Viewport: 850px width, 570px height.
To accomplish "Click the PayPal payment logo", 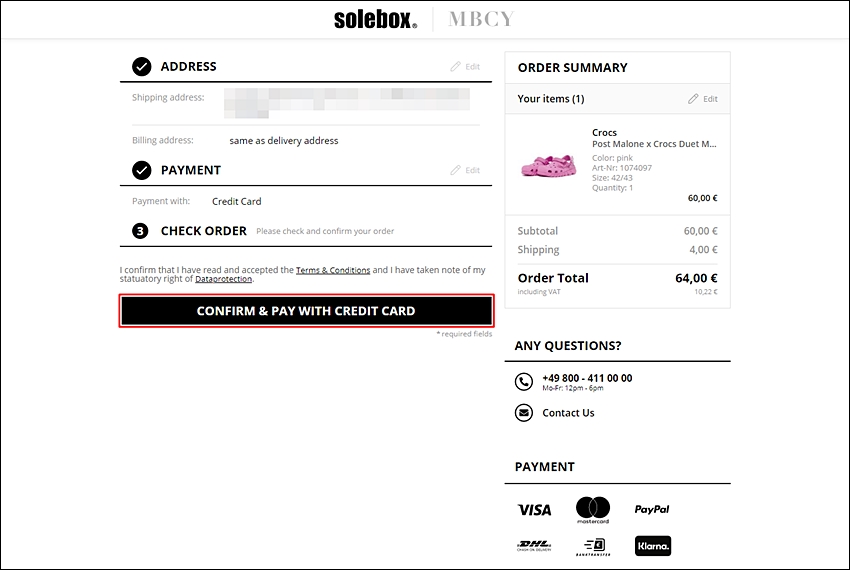I will click(x=652, y=509).
